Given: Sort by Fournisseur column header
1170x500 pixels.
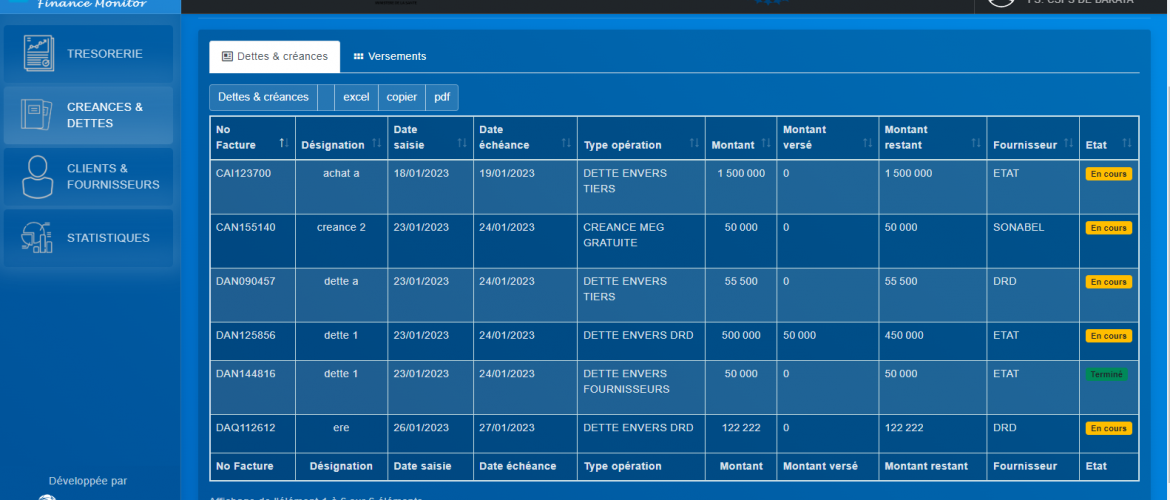Looking at the screenshot, I should (x=1025, y=145).
